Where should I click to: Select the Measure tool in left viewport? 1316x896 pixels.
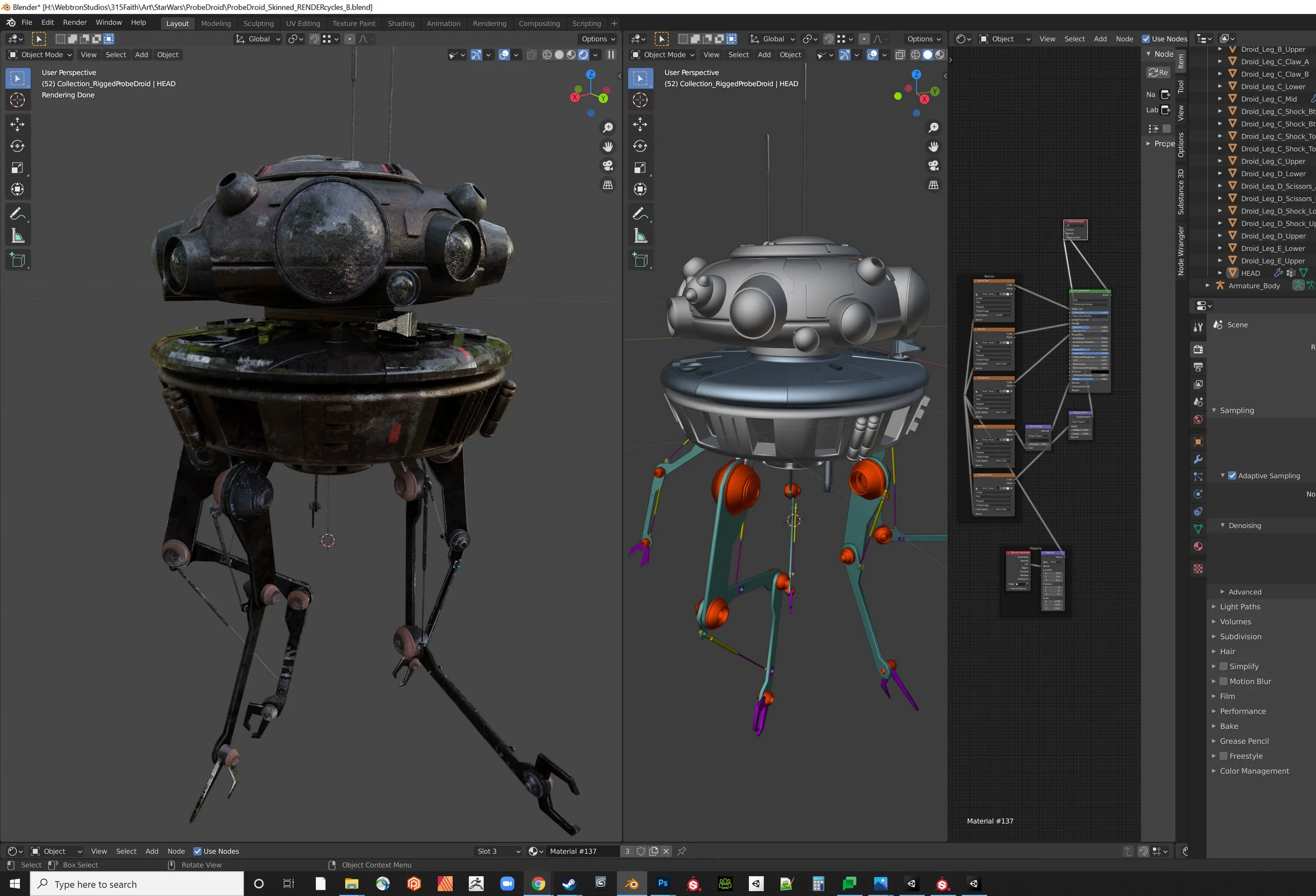pos(17,236)
